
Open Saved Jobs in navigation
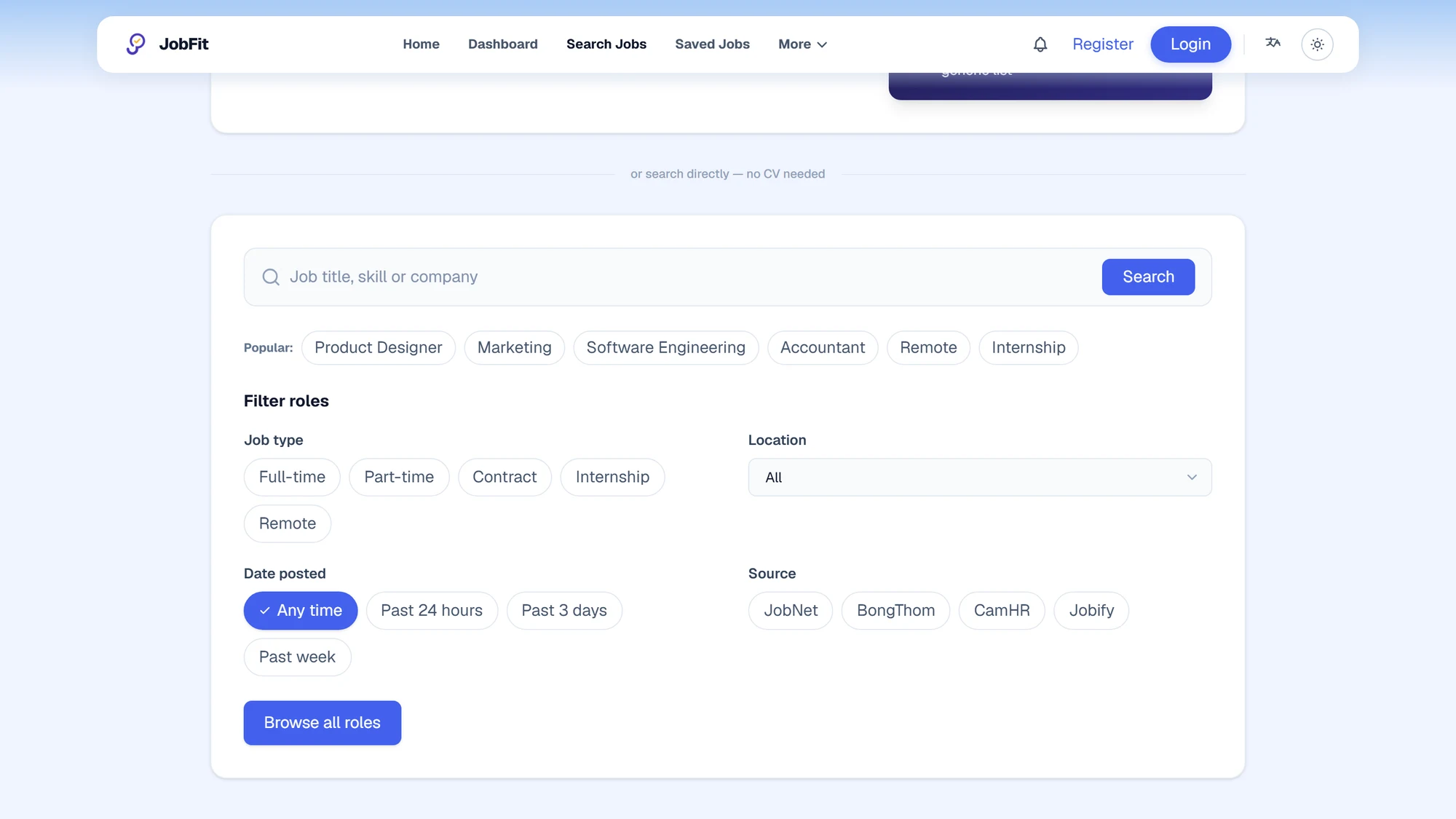coord(712,44)
